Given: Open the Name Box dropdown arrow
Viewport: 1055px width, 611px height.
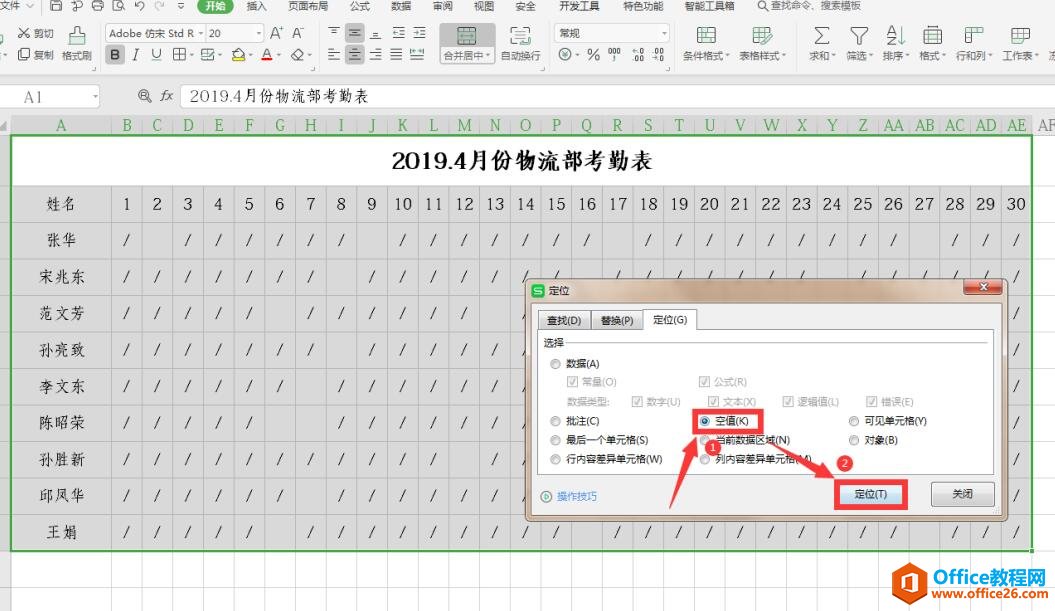Looking at the screenshot, I should pos(95,97).
